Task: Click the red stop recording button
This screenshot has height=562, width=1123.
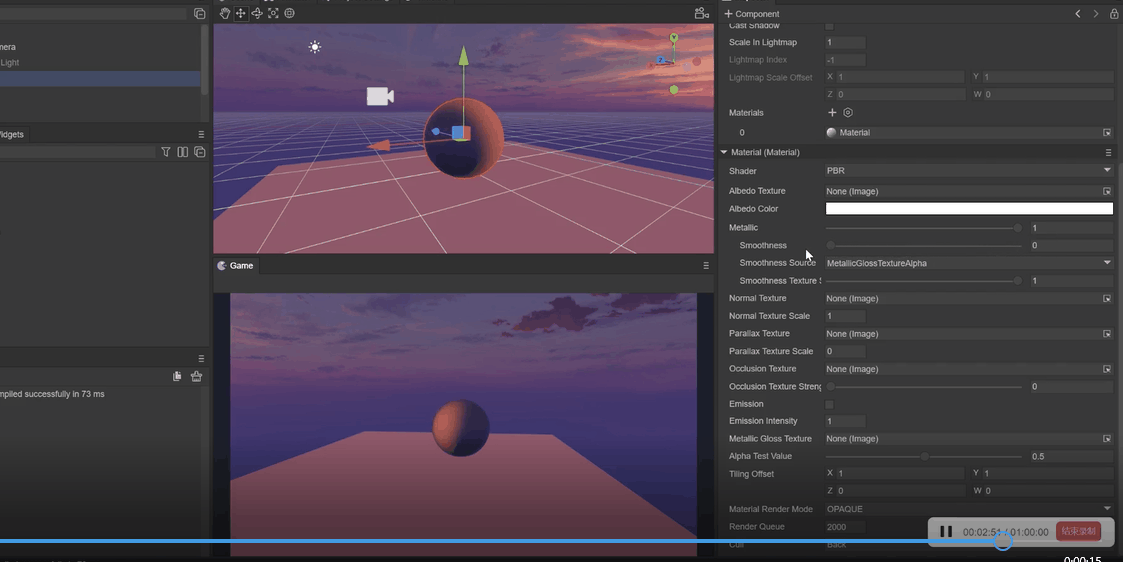Action: point(1078,531)
